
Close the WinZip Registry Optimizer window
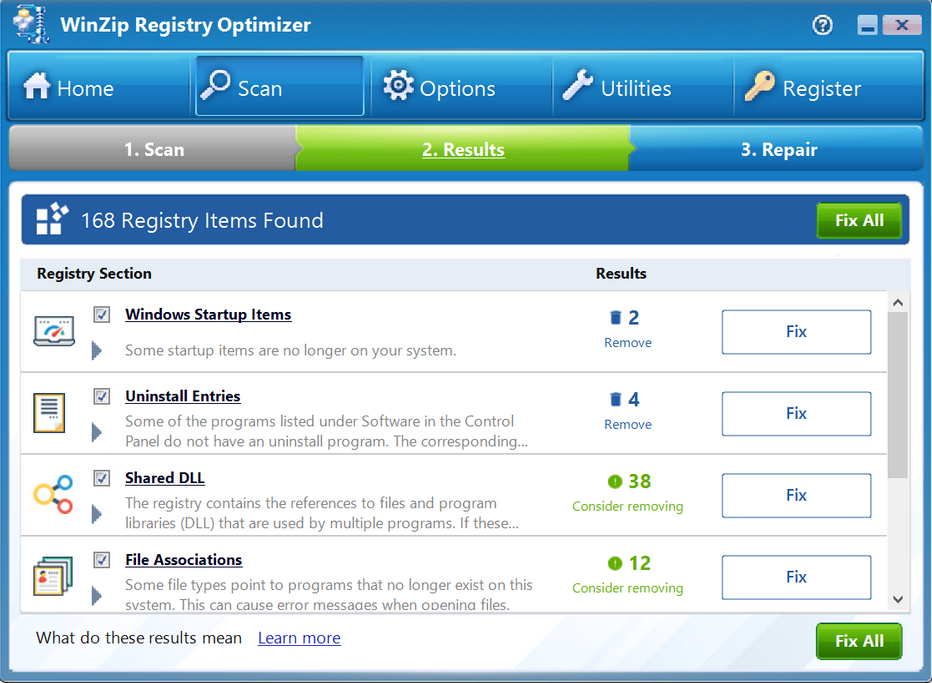[902, 25]
